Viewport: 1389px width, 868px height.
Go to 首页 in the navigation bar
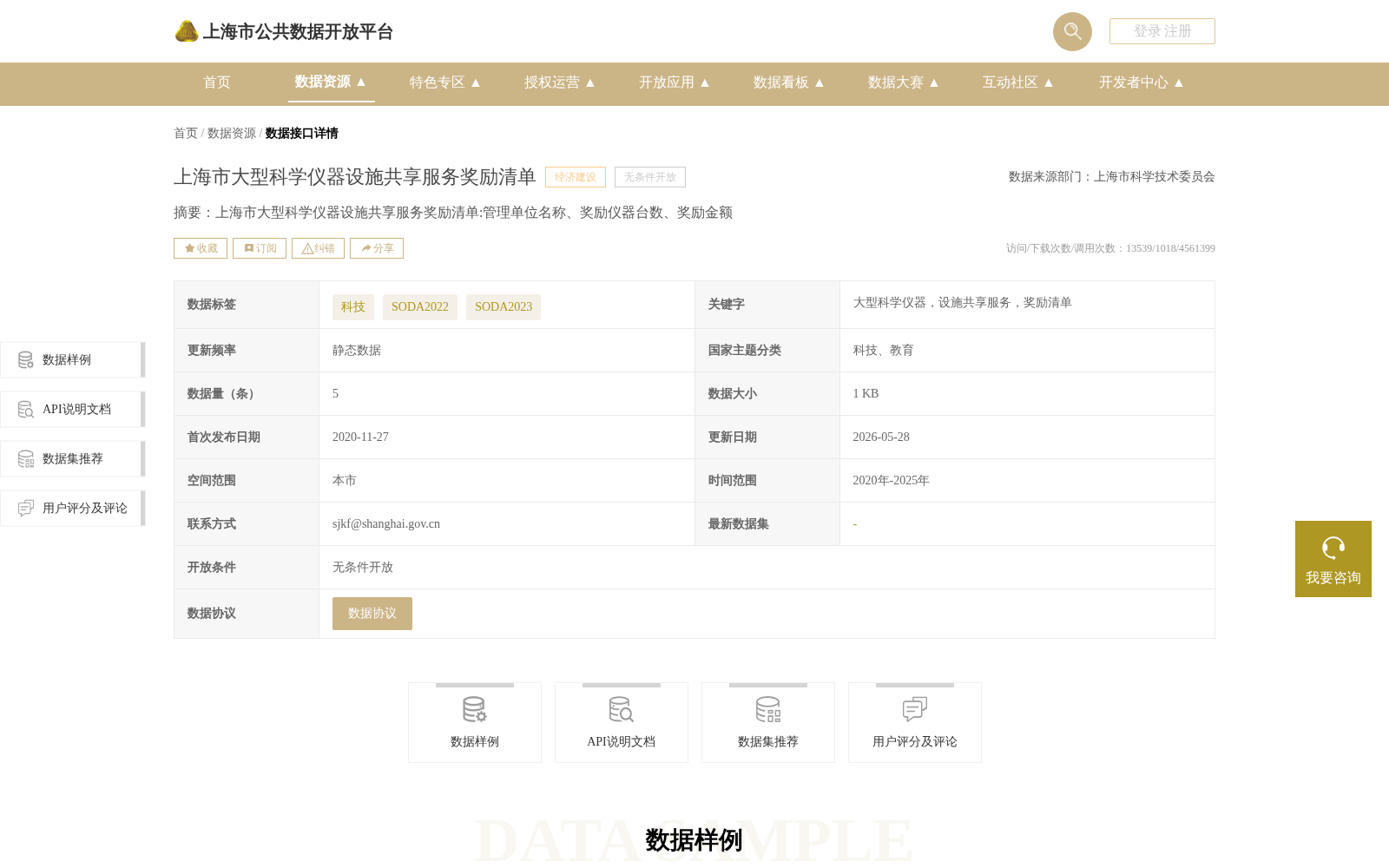click(x=217, y=82)
